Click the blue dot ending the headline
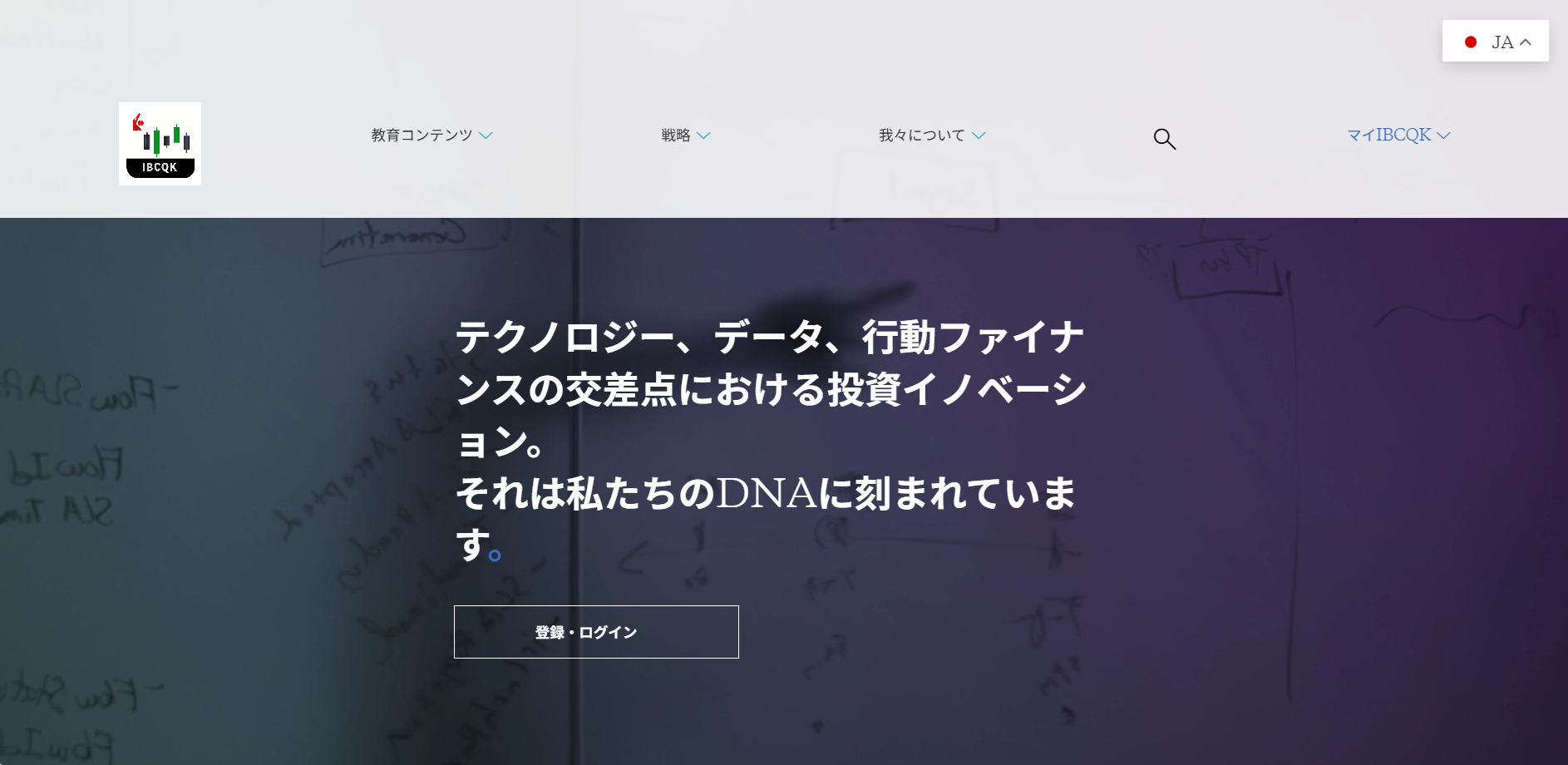The height and width of the screenshot is (765, 1568). tap(495, 555)
